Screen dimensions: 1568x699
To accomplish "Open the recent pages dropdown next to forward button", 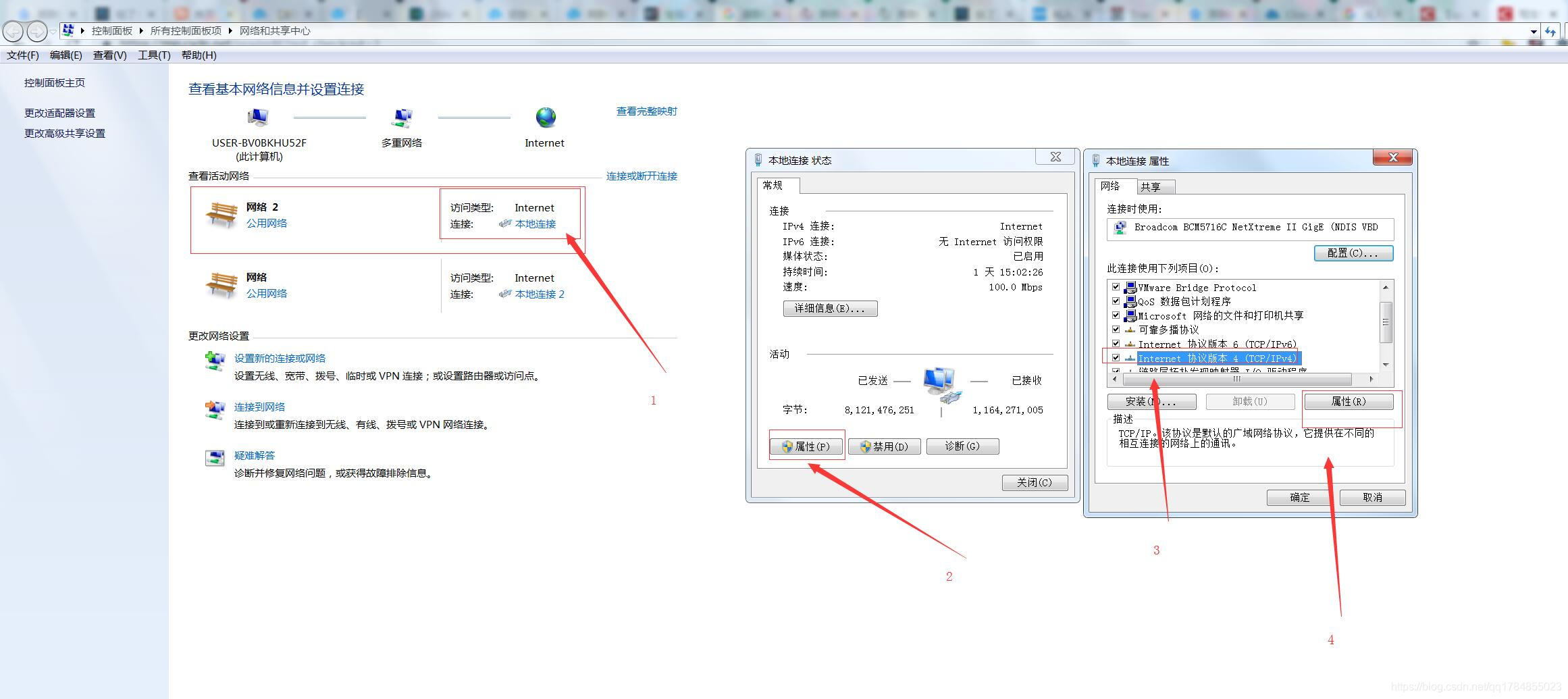I will pos(53,32).
